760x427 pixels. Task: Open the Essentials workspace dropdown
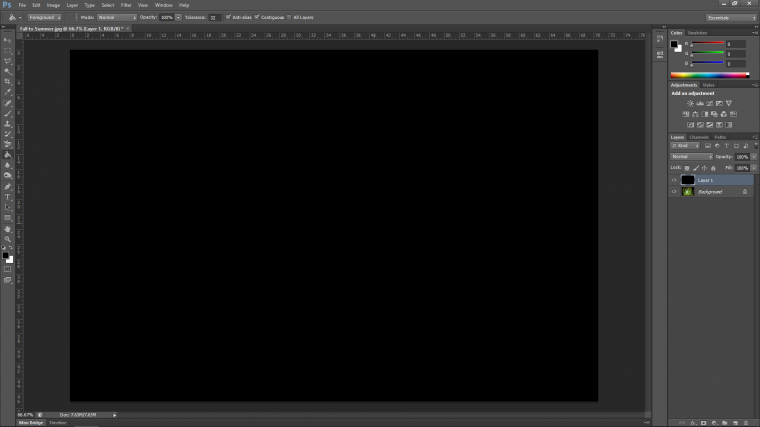click(x=731, y=18)
